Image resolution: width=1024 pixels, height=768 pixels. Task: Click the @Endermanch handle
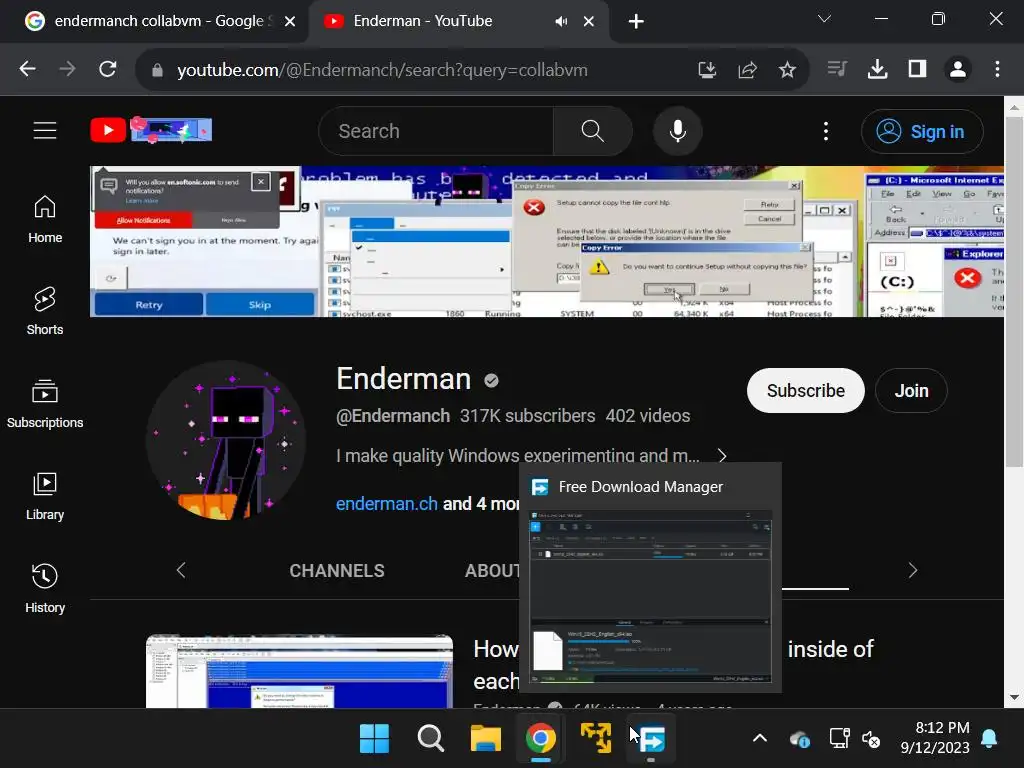tap(392, 416)
